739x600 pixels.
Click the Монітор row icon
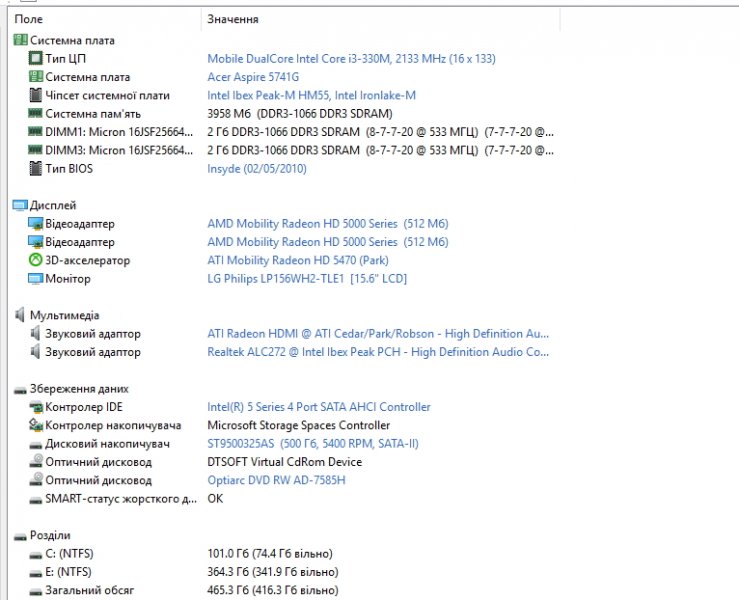coord(36,279)
